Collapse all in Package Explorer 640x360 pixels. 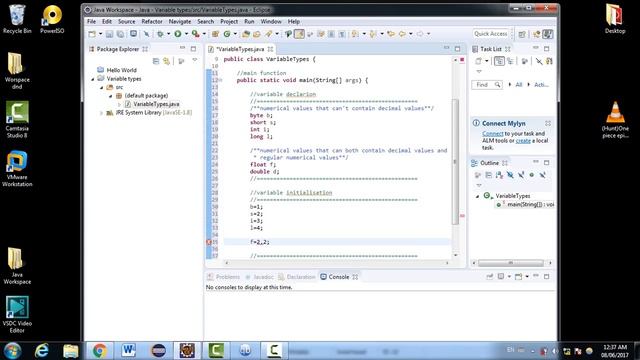pyautogui.click(x=156, y=61)
